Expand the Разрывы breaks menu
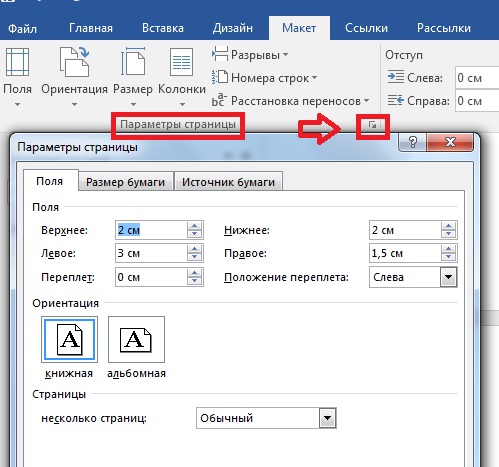499x467 pixels. 250,55
